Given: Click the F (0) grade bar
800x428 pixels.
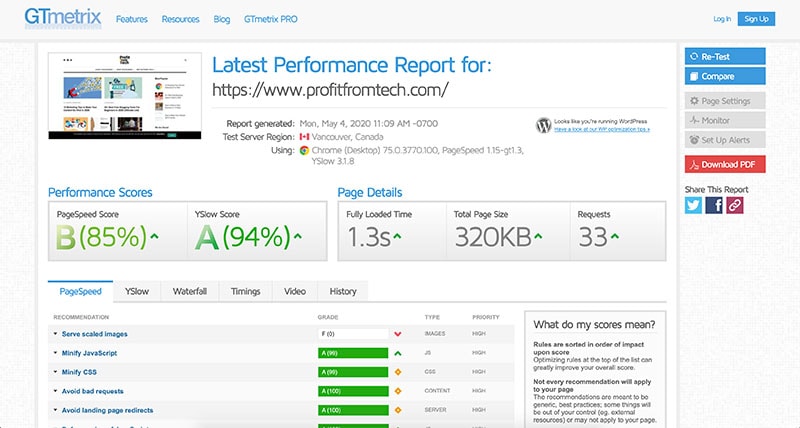Looking at the screenshot, I should 353,334.
